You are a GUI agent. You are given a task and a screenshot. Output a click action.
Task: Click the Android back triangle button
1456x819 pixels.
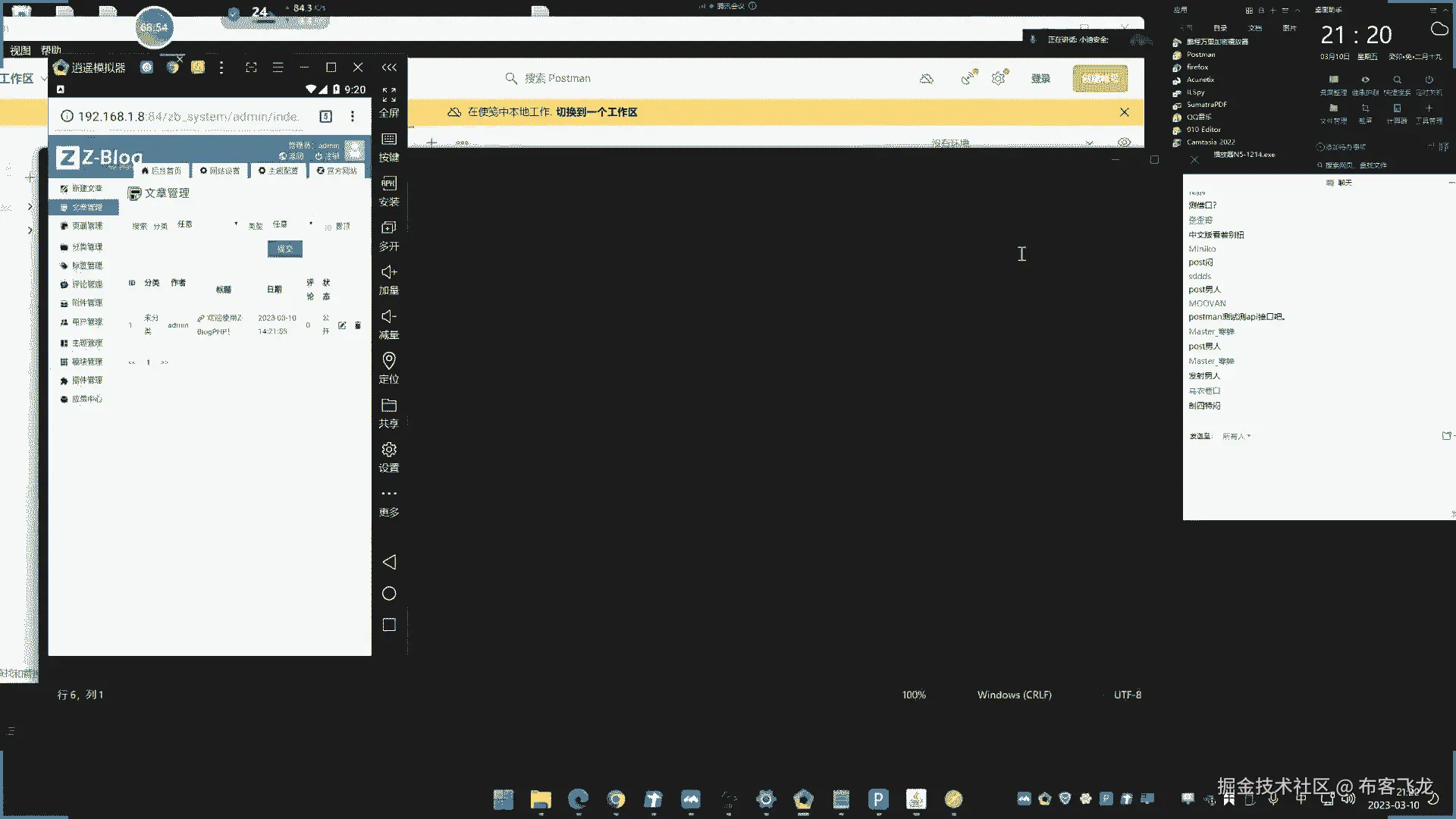click(x=389, y=562)
